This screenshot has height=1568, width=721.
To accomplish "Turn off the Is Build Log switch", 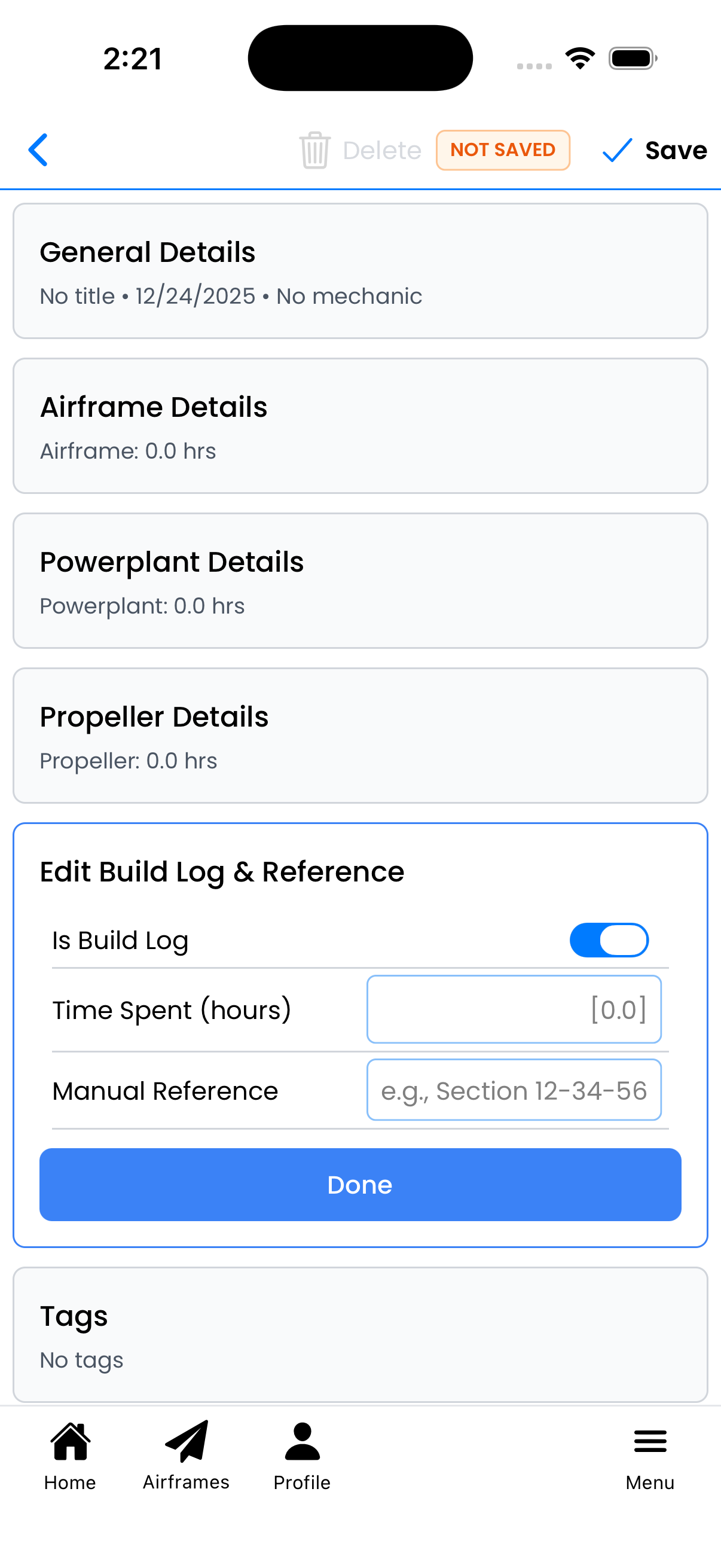I will (609, 940).
